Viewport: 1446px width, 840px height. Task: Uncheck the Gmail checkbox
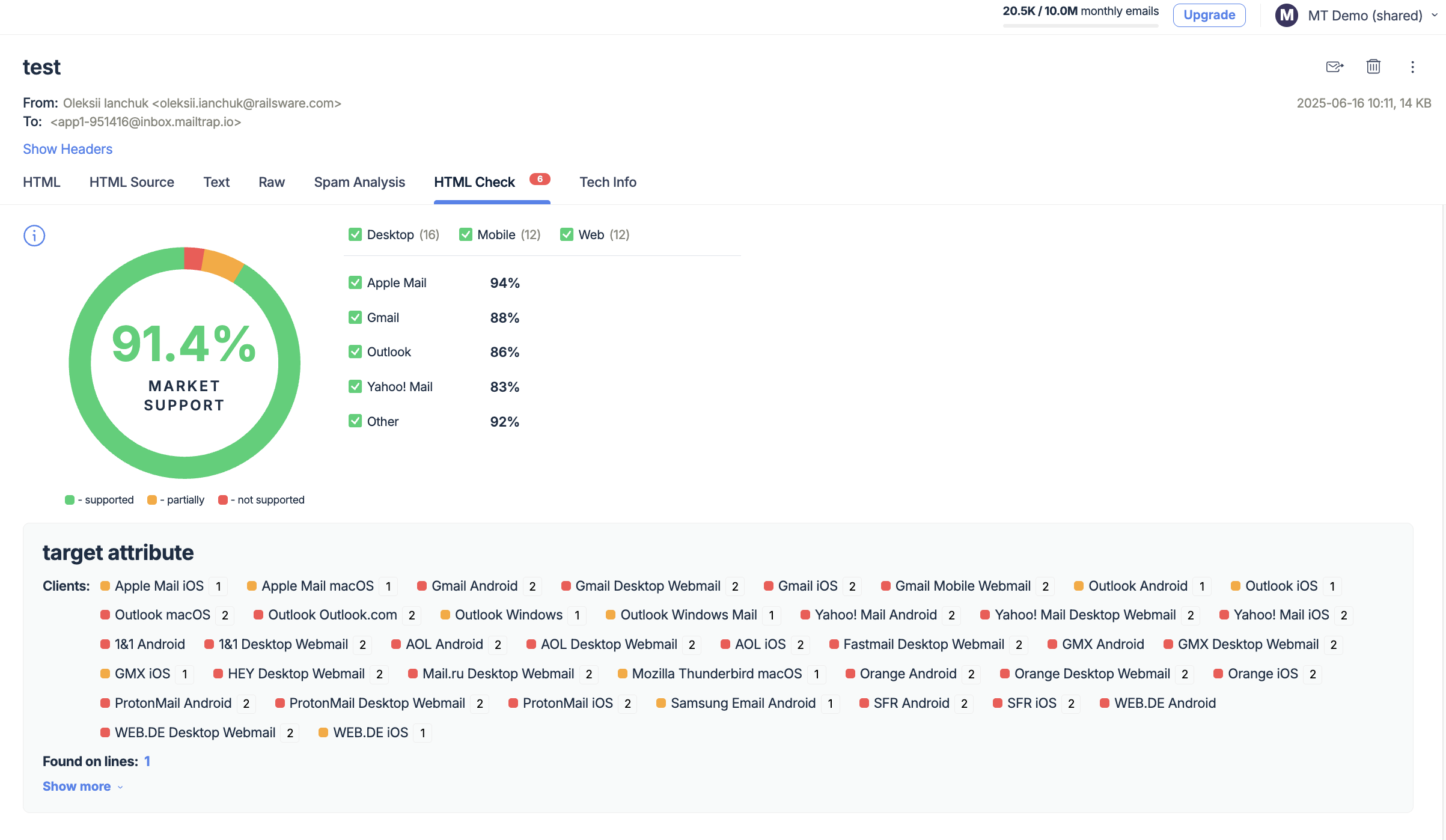[x=355, y=317]
